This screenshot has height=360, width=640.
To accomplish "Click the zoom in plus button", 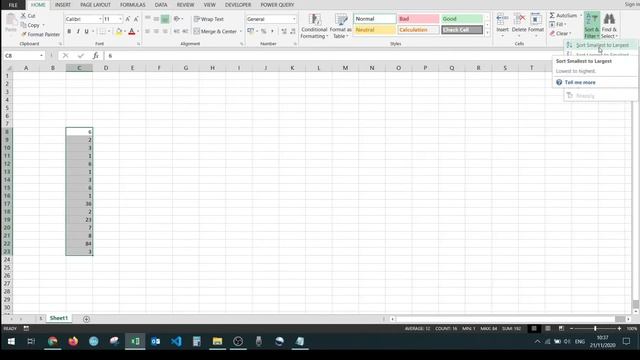I will click(x=619, y=329).
